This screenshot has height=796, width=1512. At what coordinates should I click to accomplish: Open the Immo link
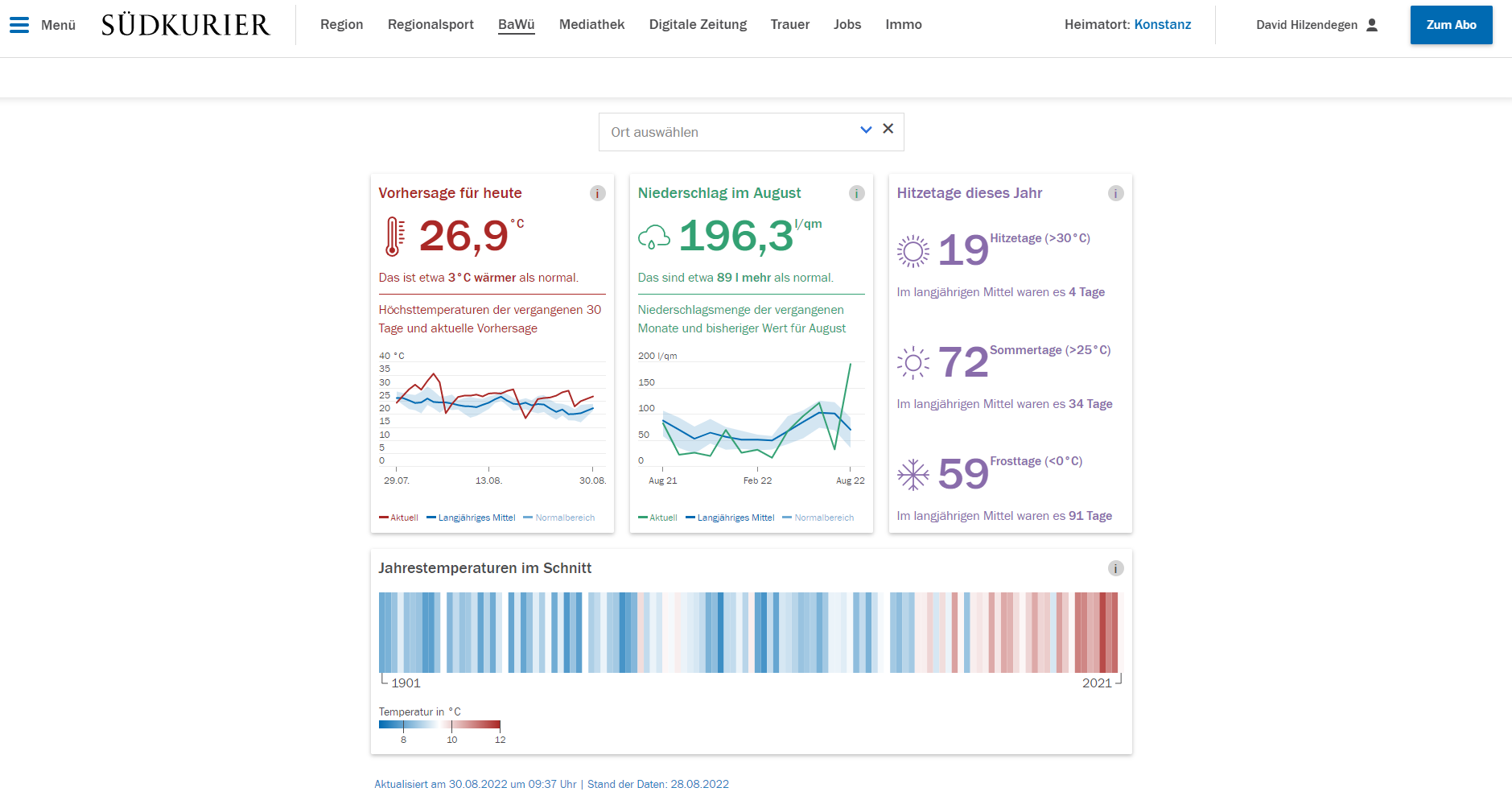[x=904, y=25]
